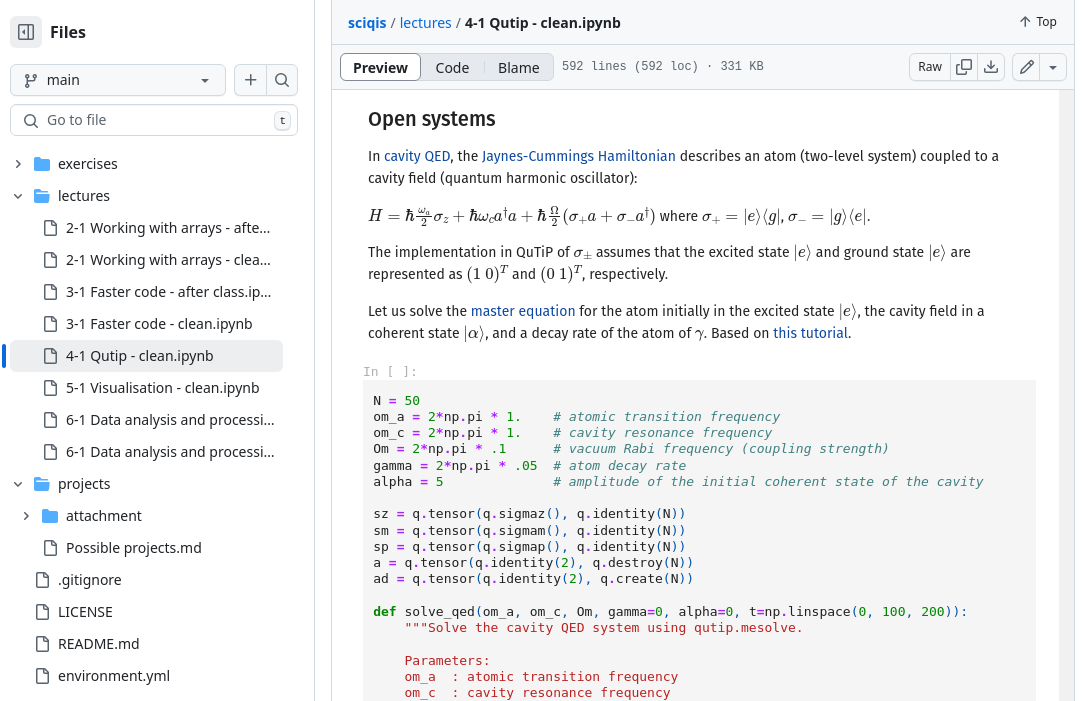Screen dimensions: 1083x701
Task: Switch to the Blame tab
Action: pyautogui.click(x=518, y=68)
